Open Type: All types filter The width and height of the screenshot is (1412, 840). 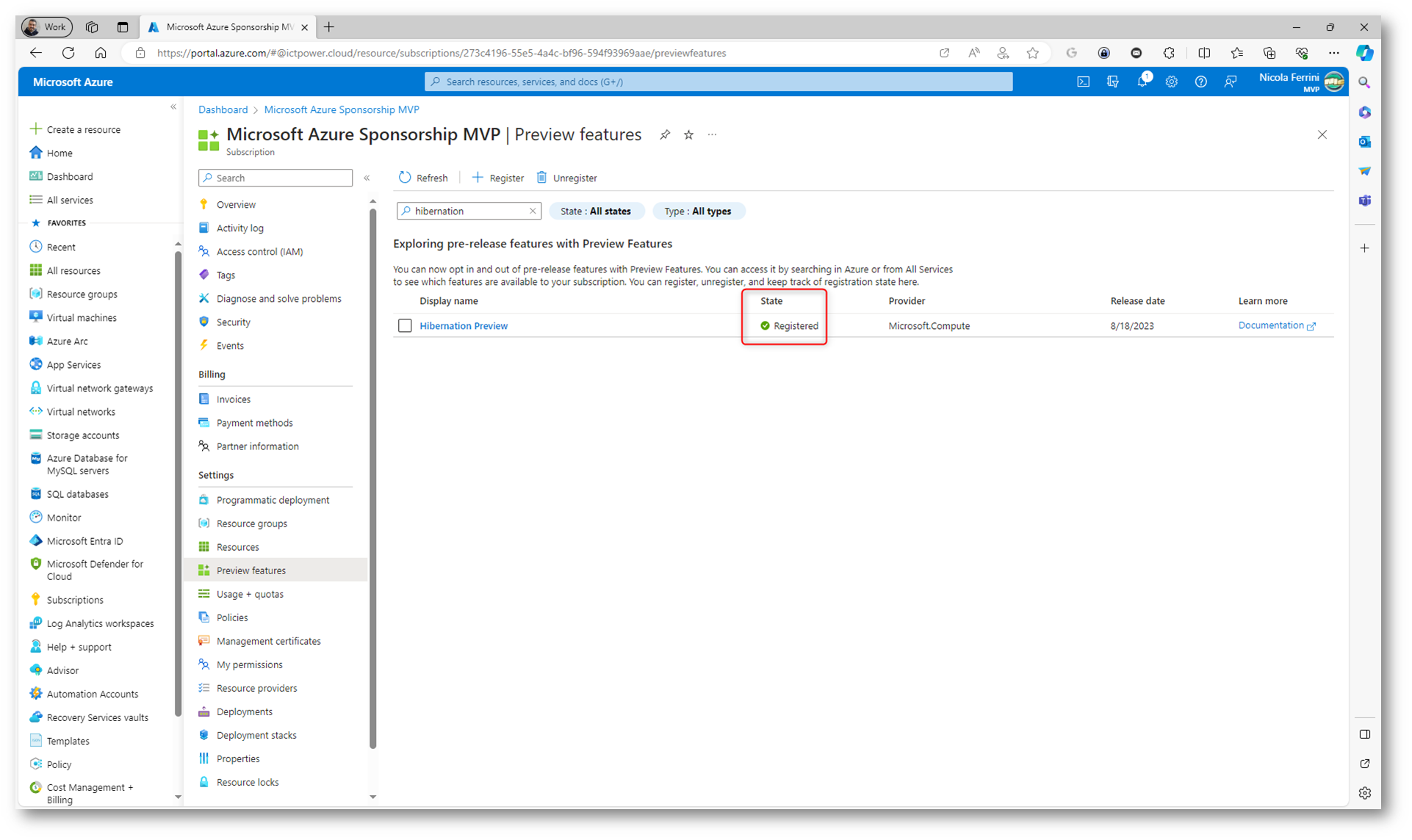coord(698,211)
